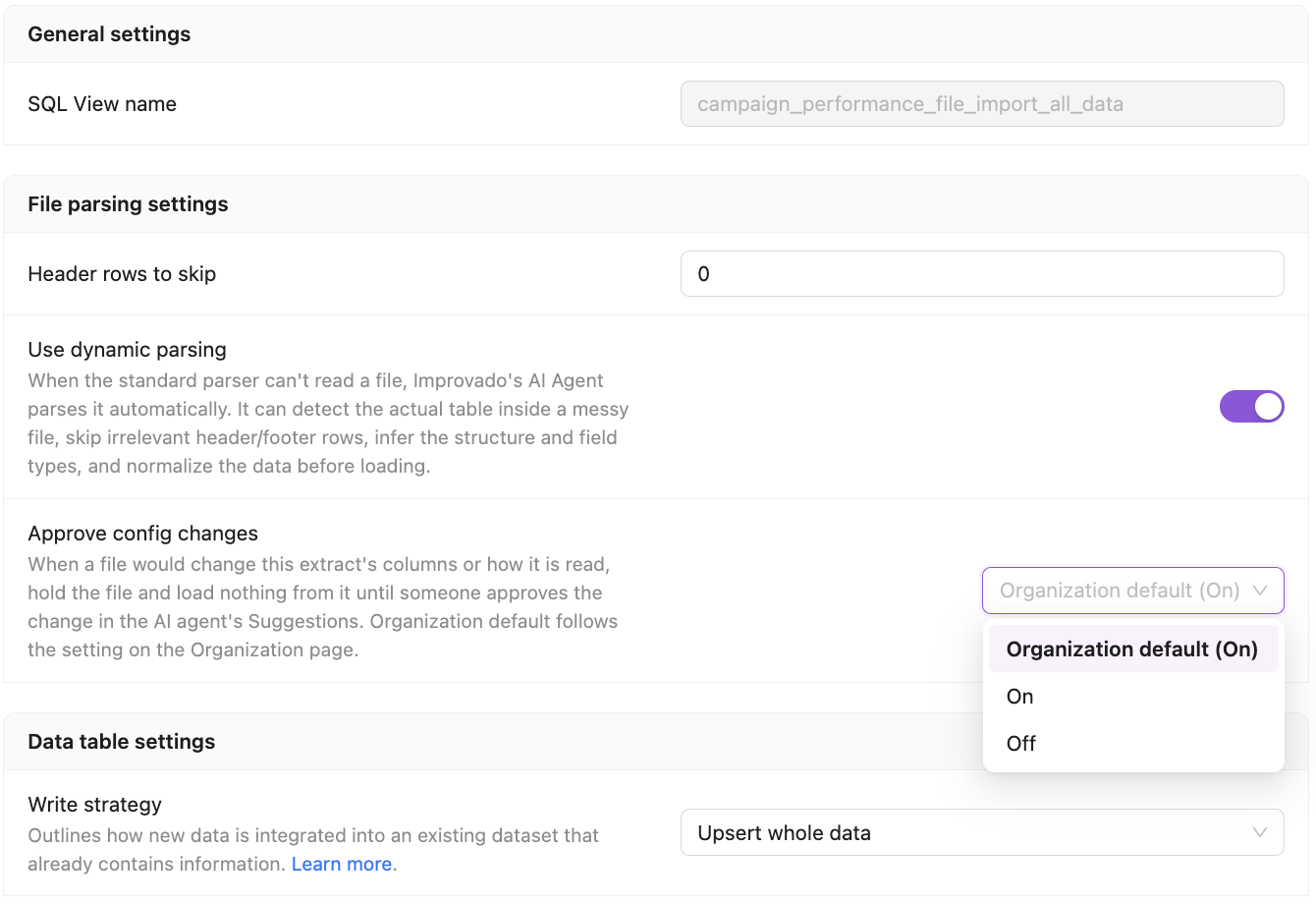Toggle the Use dynamic parsing switch
Image resolution: width=1316 pixels, height=904 pixels.
pyautogui.click(x=1251, y=407)
